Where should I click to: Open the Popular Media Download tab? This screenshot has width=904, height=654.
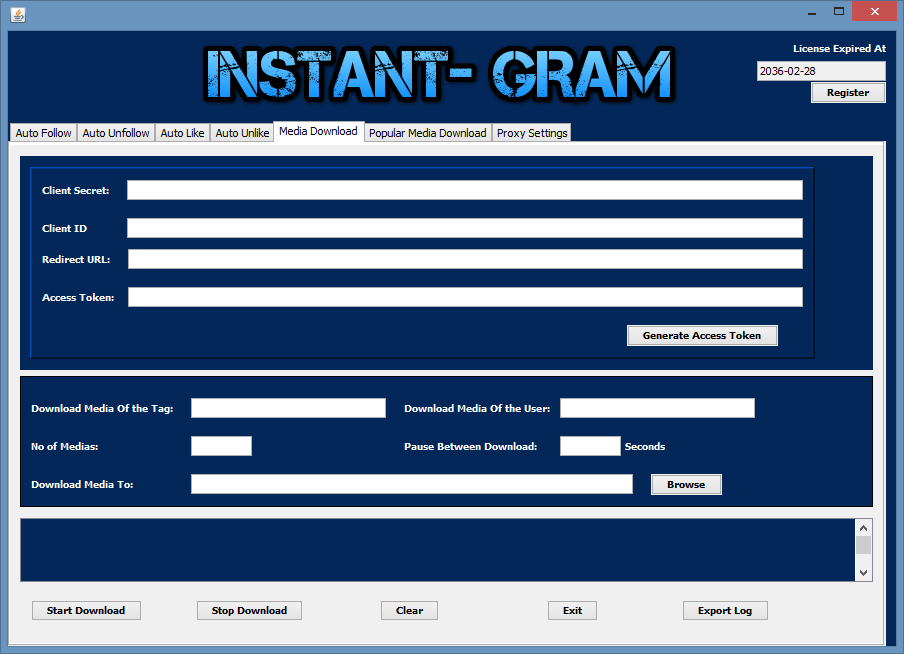(x=427, y=133)
